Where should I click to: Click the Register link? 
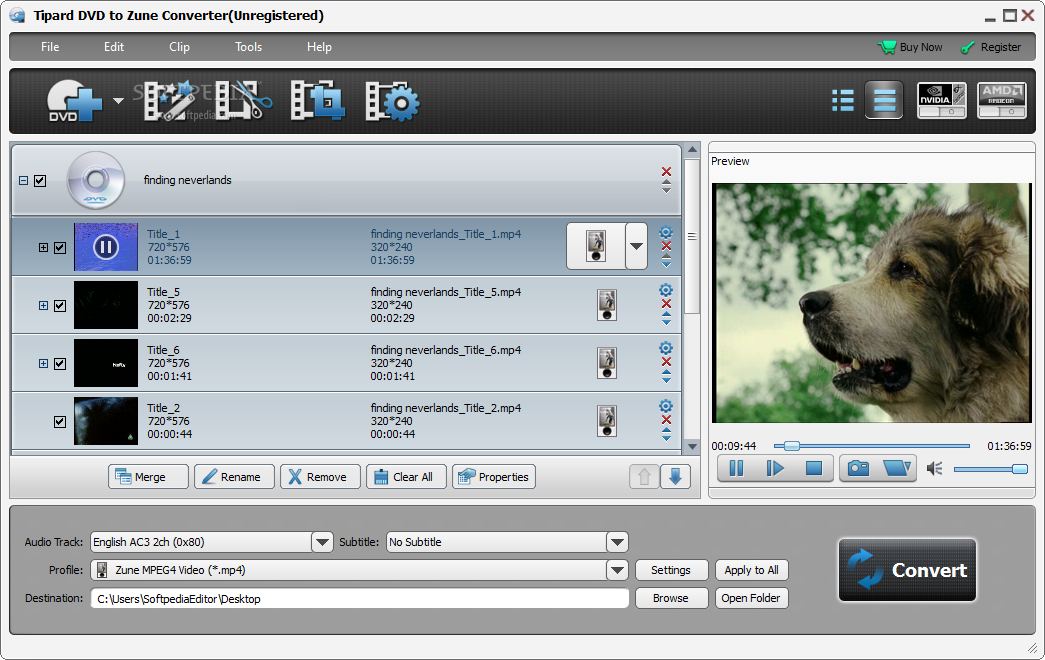991,47
